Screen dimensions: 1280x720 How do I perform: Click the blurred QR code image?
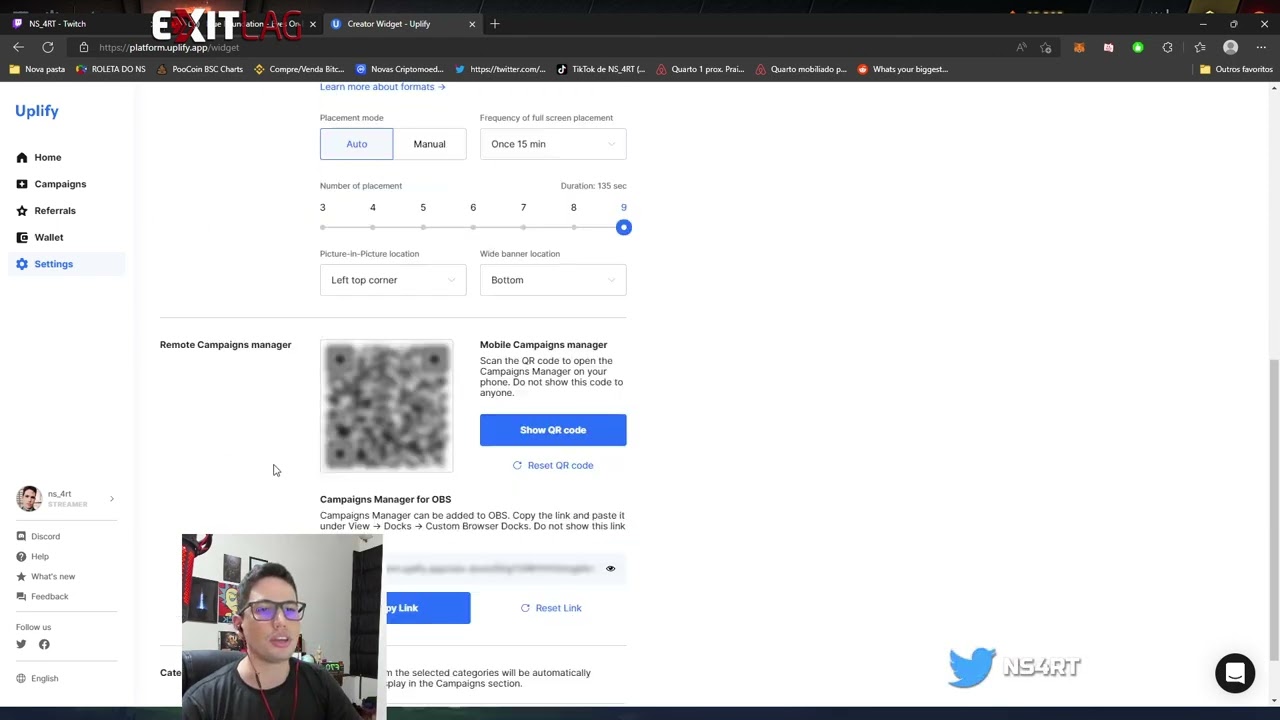(x=387, y=406)
